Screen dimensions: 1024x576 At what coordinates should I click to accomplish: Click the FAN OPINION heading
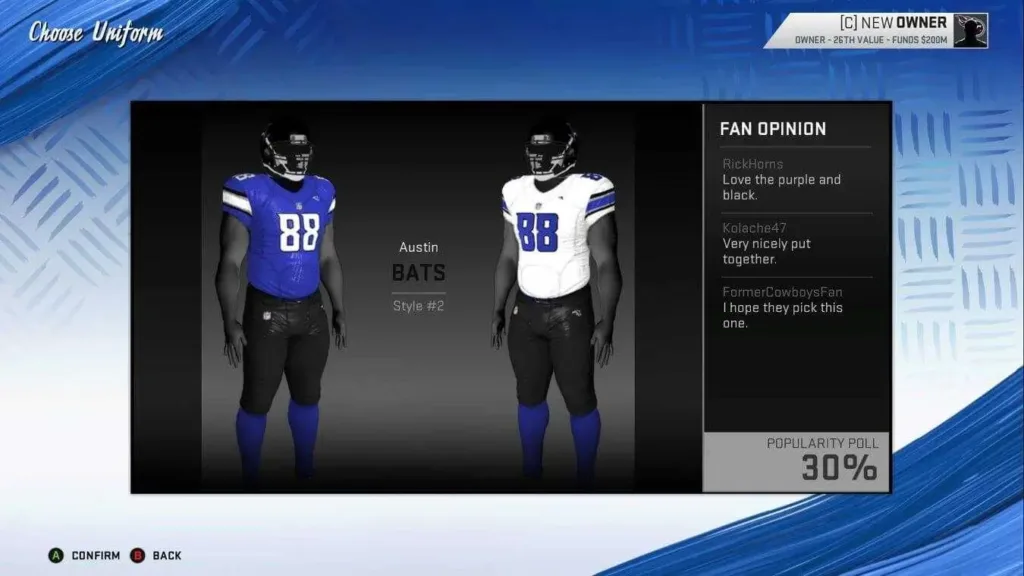click(x=773, y=129)
